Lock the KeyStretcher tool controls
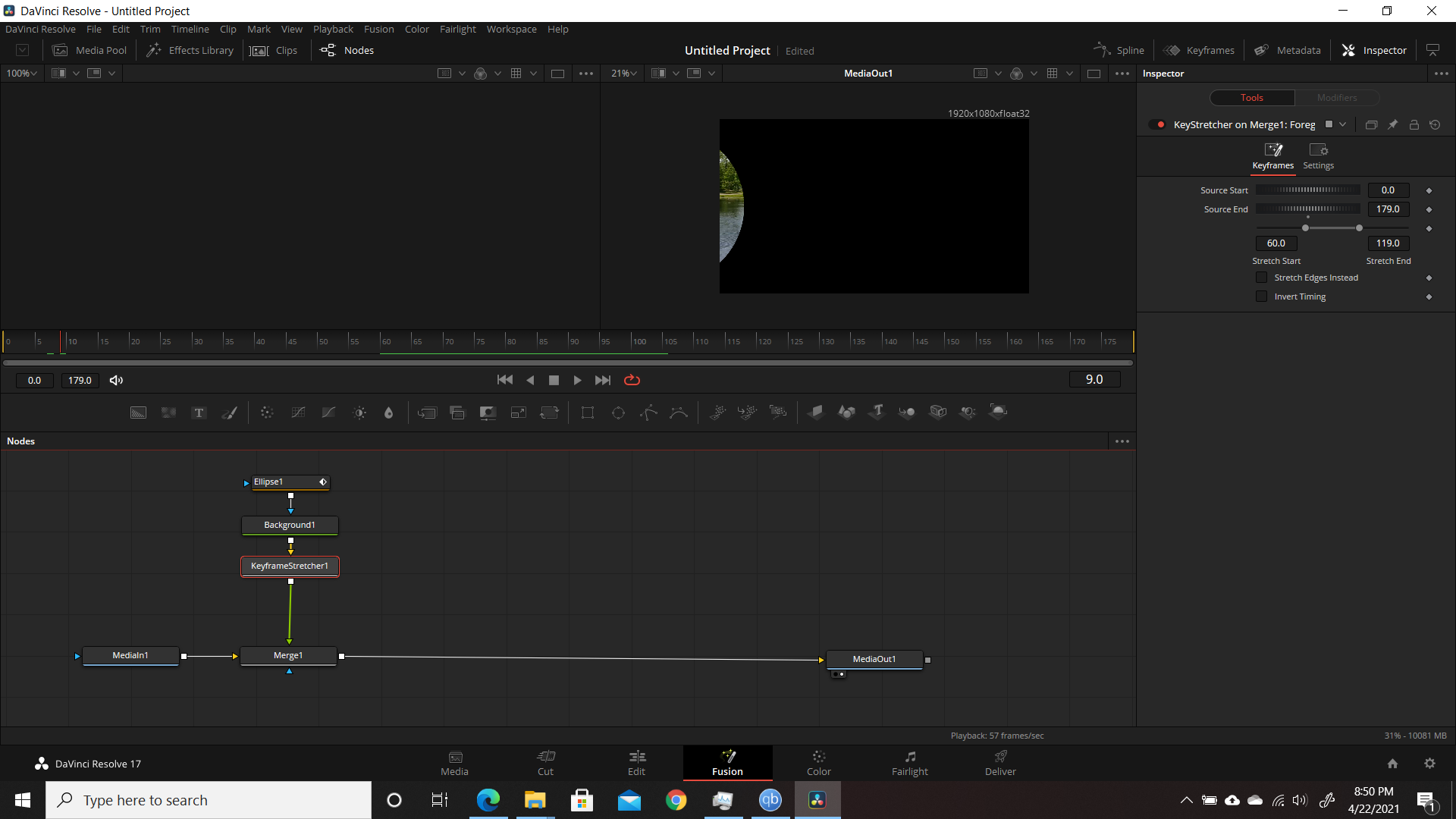Viewport: 1456px width, 819px height. (x=1414, y=124)
